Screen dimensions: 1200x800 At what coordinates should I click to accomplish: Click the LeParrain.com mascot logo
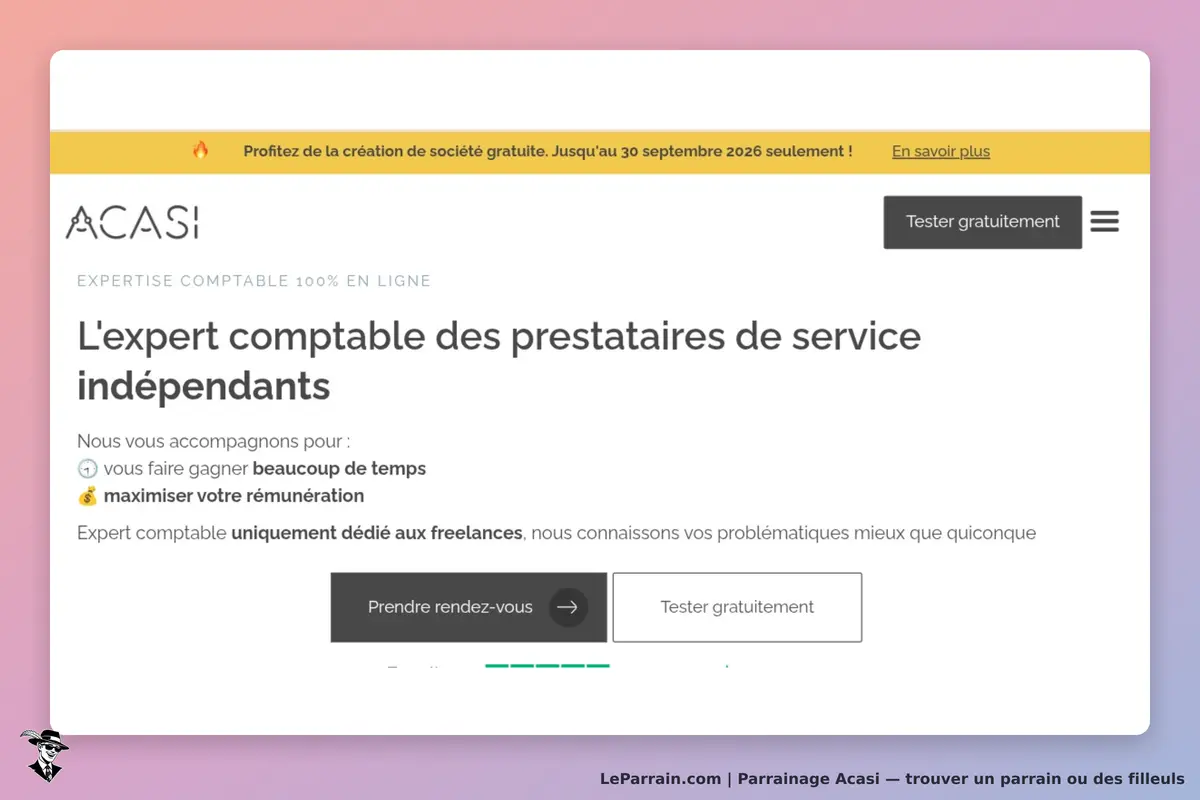[x=44, y=755]
